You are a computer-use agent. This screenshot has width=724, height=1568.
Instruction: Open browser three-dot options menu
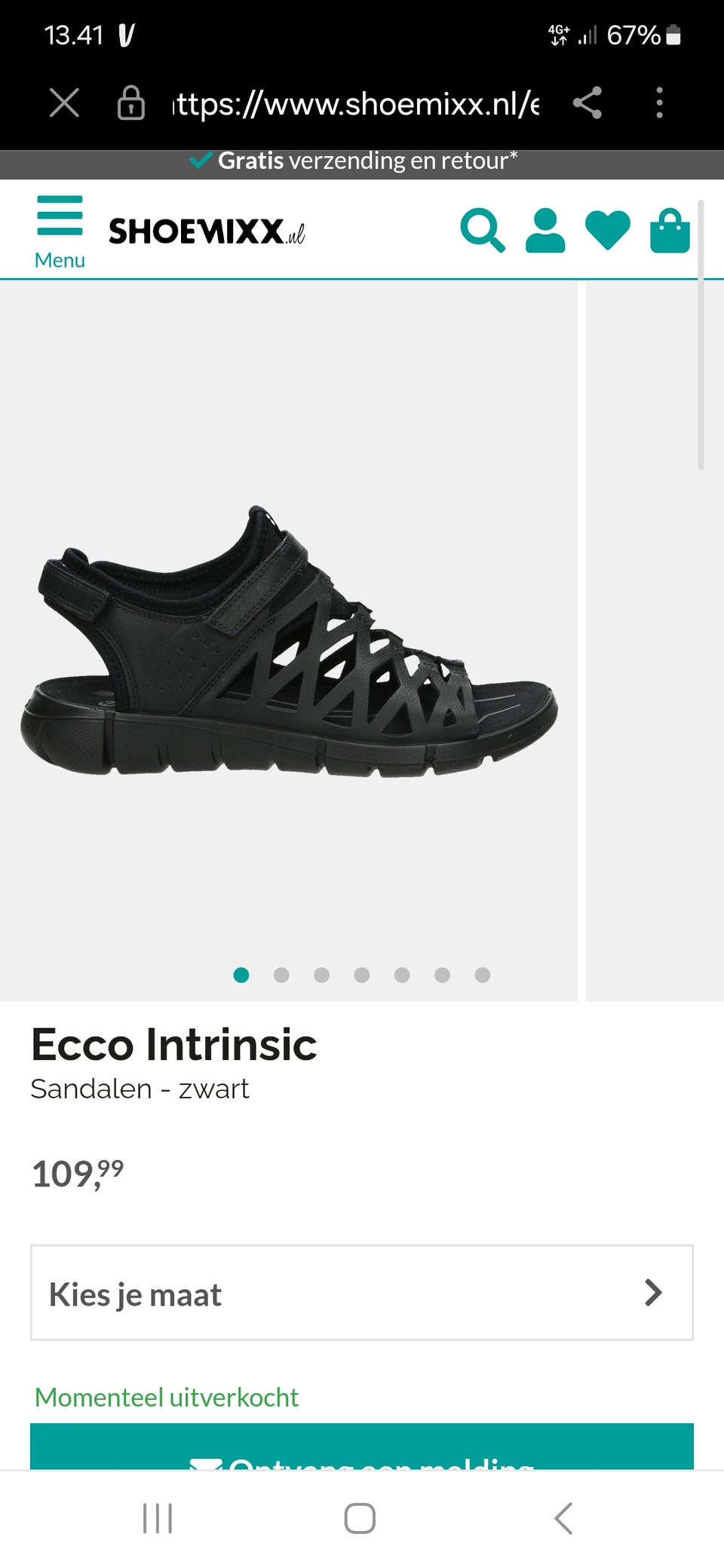coord(659,103)
